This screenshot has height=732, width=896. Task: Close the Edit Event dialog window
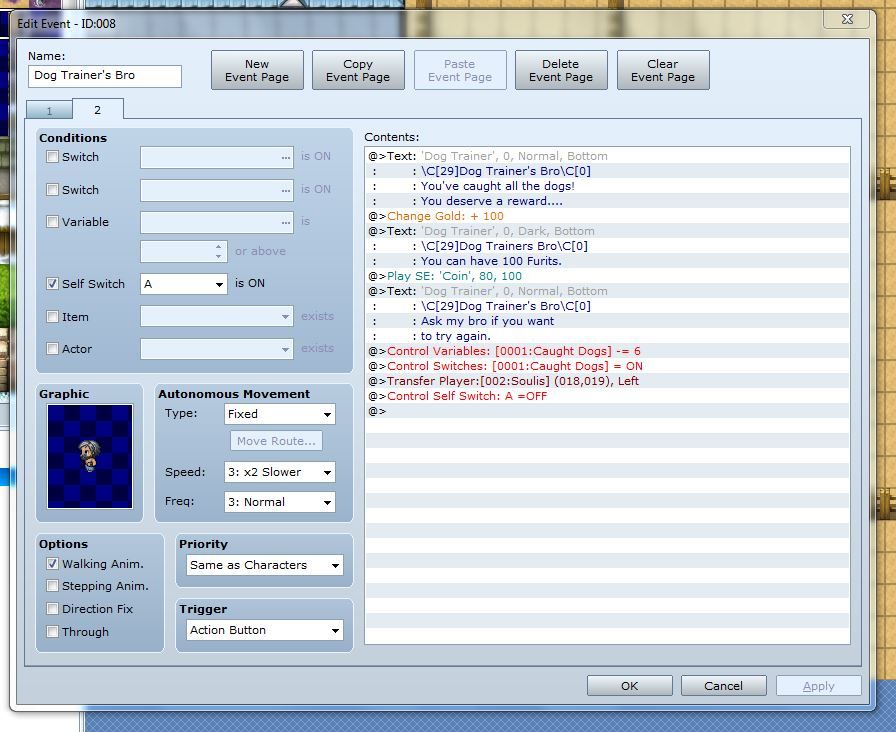tap(847, 19)
